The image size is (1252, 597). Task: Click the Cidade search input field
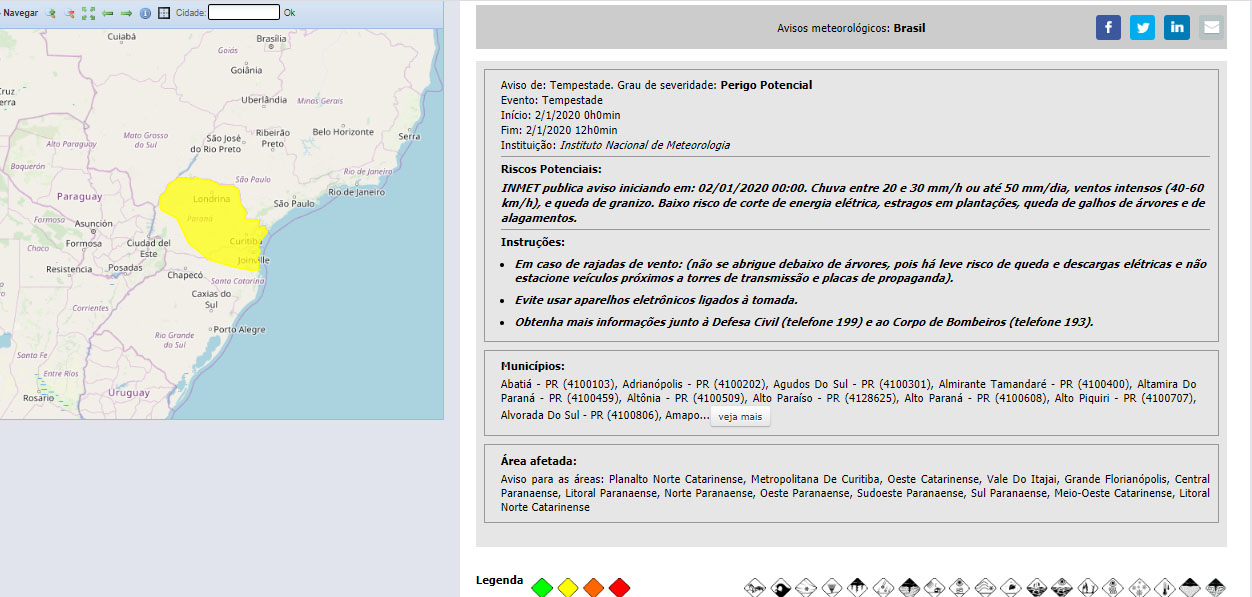[244, 13]
